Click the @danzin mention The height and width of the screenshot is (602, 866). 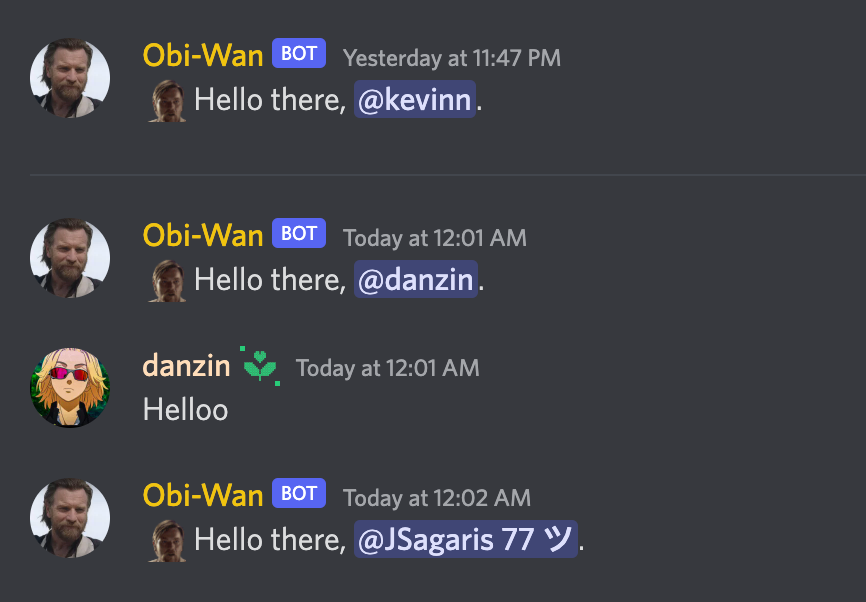tap(416, 279)
